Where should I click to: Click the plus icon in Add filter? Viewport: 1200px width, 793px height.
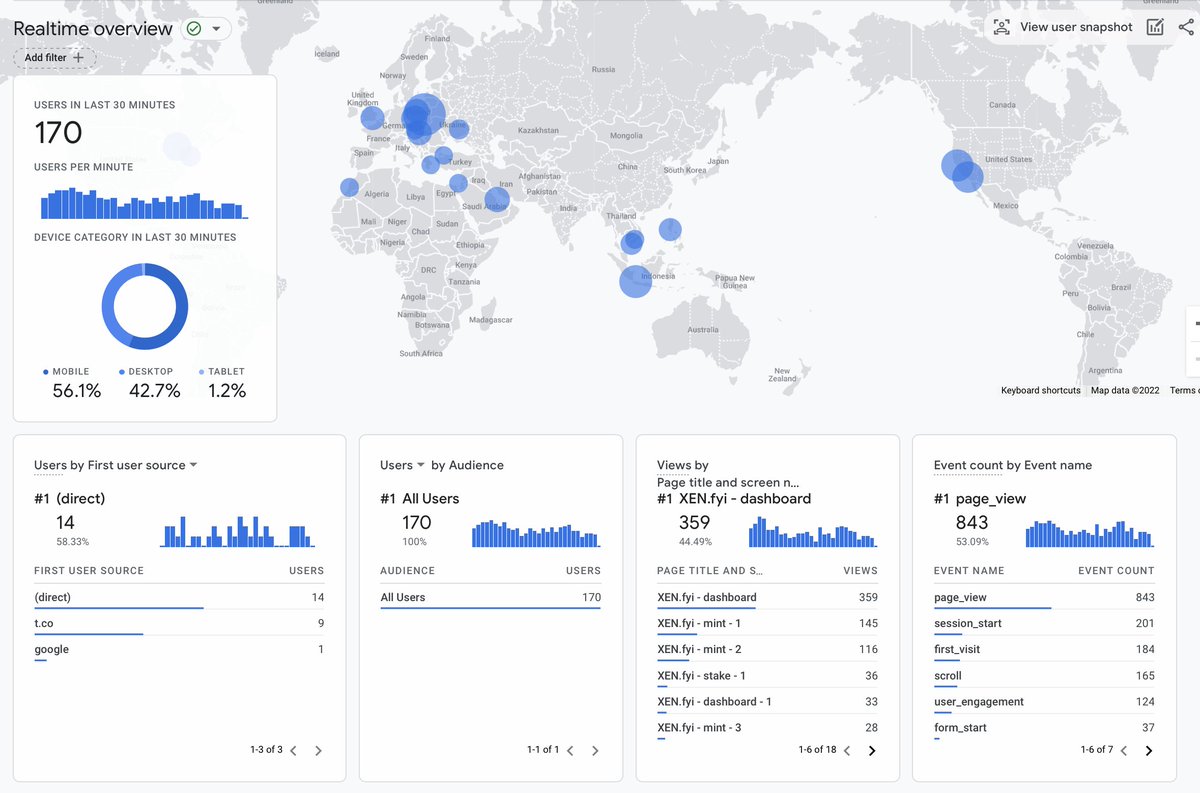click(79, 58)
